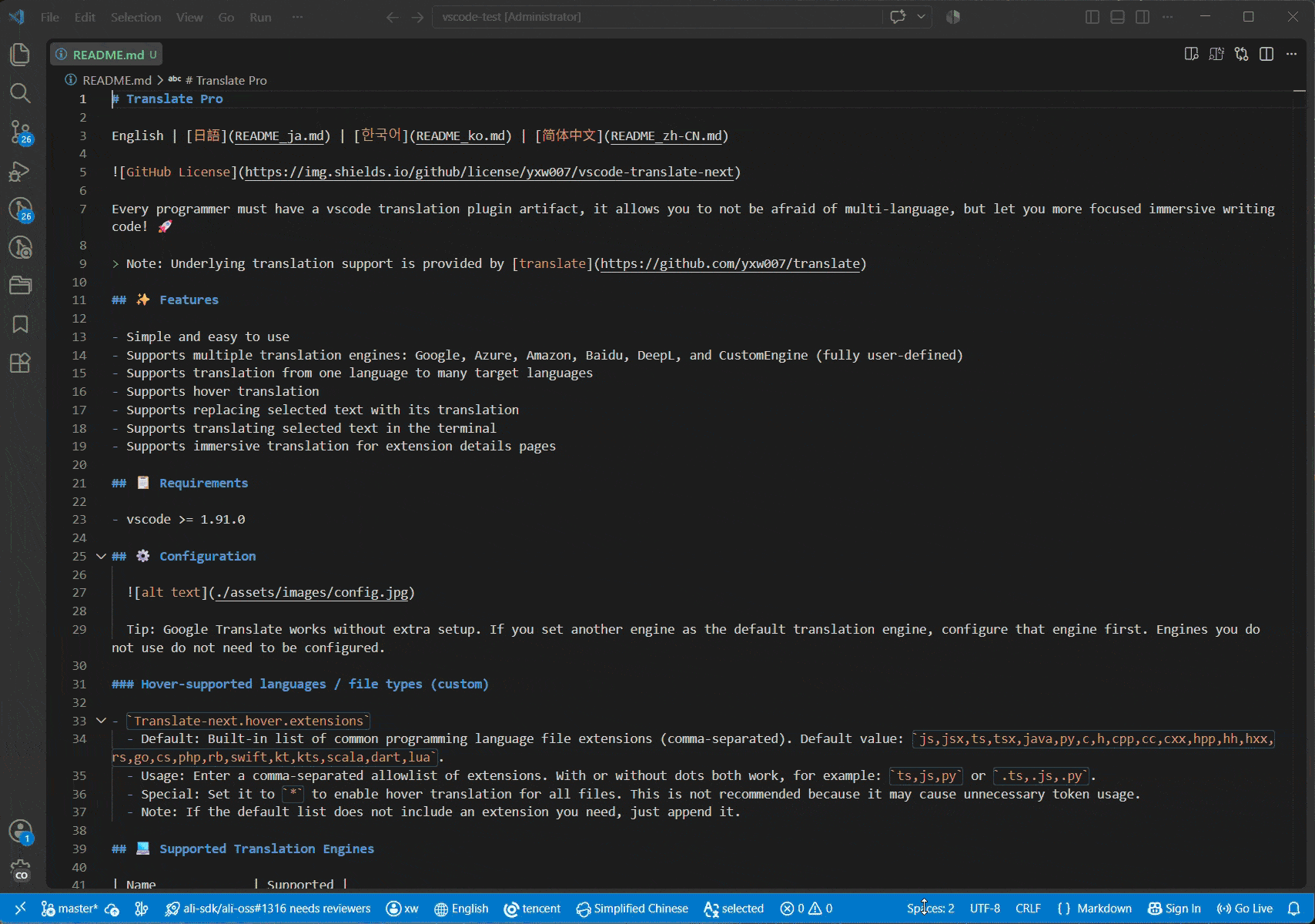The width and height of the screenshot is (1315, 924).
Task: Collapse the Configuration section fold arrow
Action: tap(101, 556)
